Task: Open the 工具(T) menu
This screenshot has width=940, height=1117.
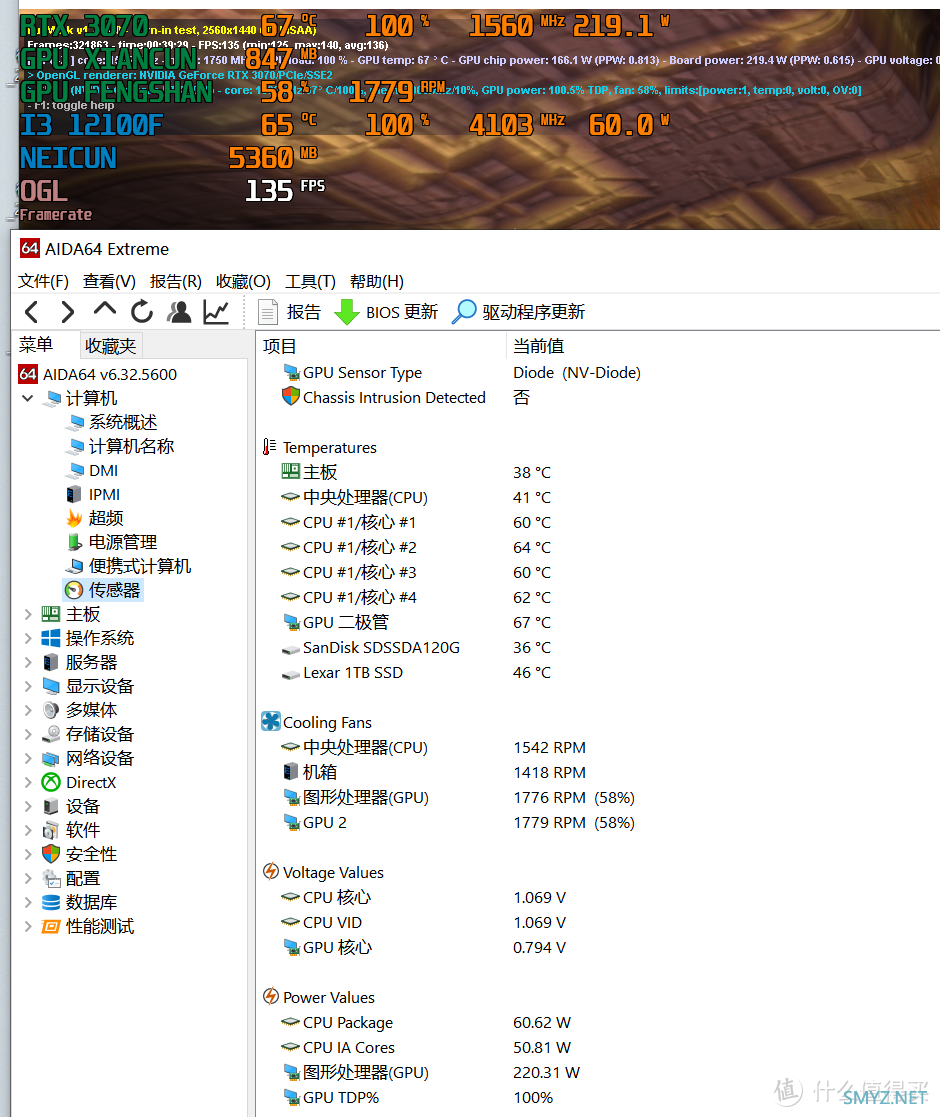Action: [x=310, y=281]
